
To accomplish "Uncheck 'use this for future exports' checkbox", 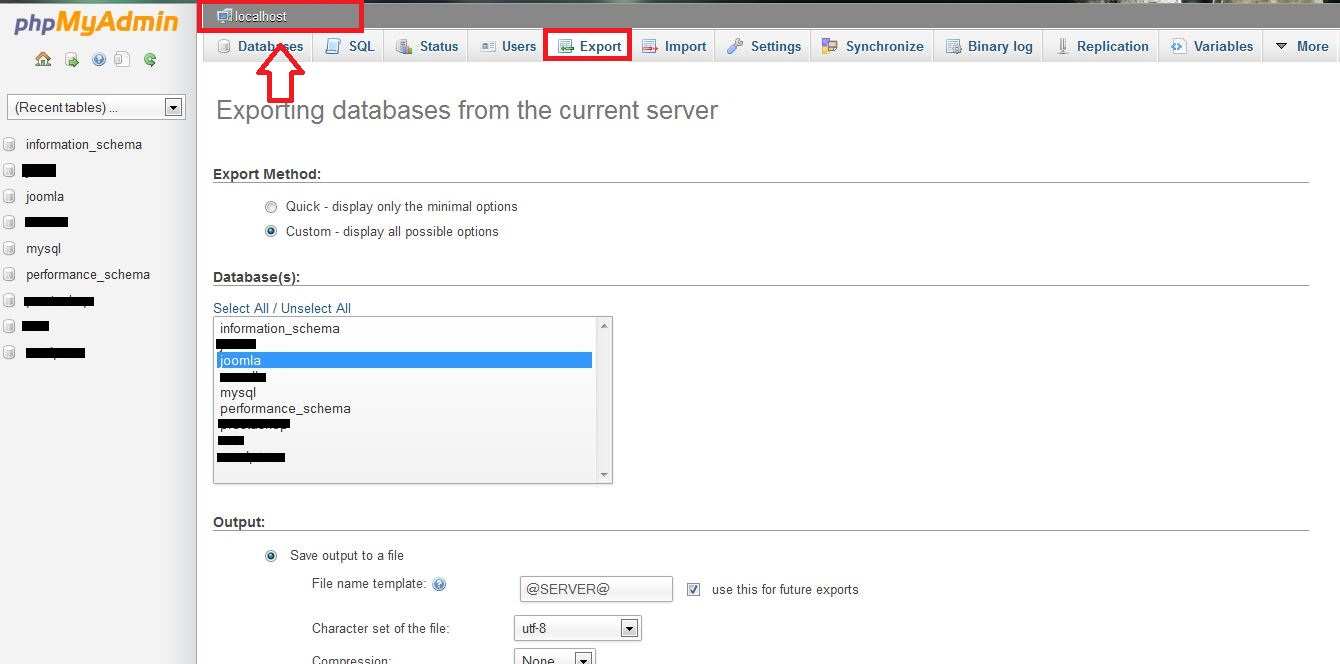I will point(694,590).
